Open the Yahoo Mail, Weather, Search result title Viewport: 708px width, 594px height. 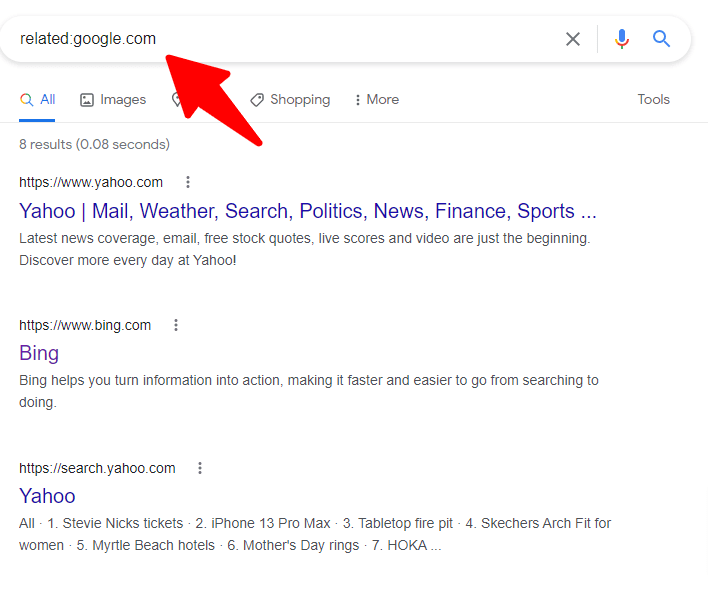click(308, 211)
